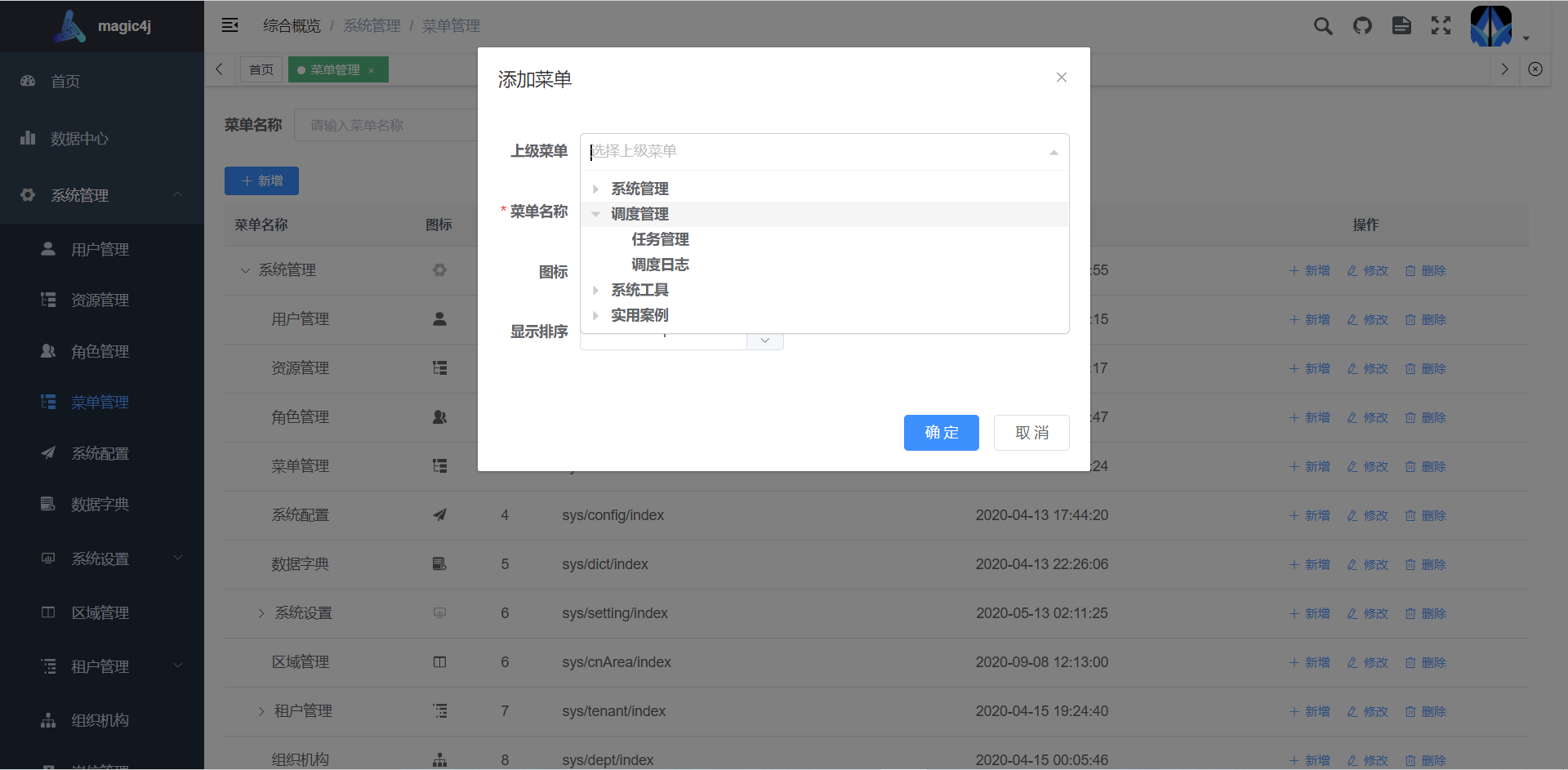Click the 用户管理 person icon in sidebar
The image size is (1568, 770).
pos(48,249)
